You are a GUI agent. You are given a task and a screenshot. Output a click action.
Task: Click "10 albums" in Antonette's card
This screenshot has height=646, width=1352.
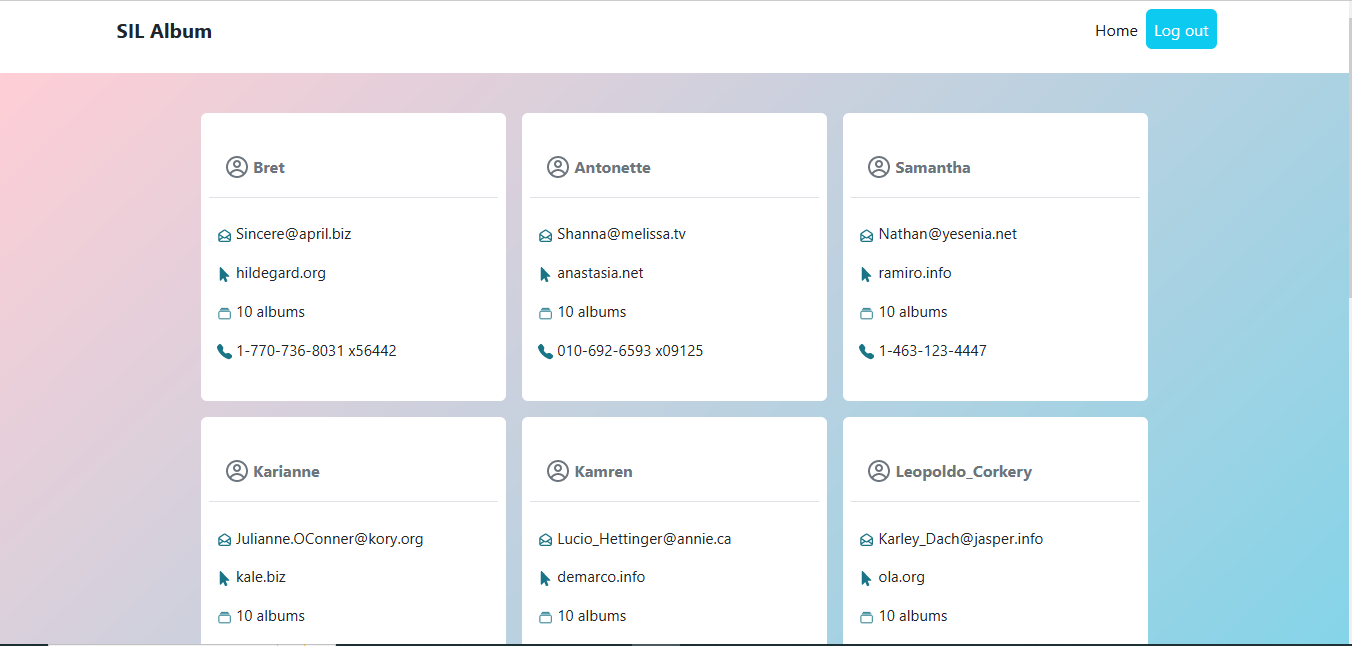click(591, 312)
